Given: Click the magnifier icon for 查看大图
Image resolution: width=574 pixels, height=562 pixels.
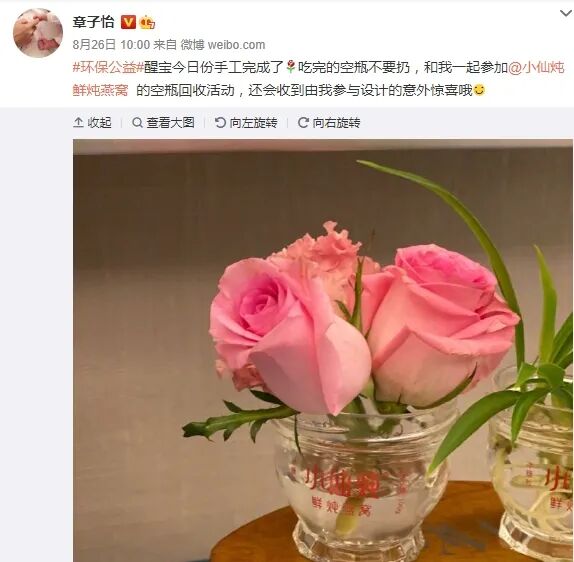Looking at the screenshot, I should coord(137,122).
